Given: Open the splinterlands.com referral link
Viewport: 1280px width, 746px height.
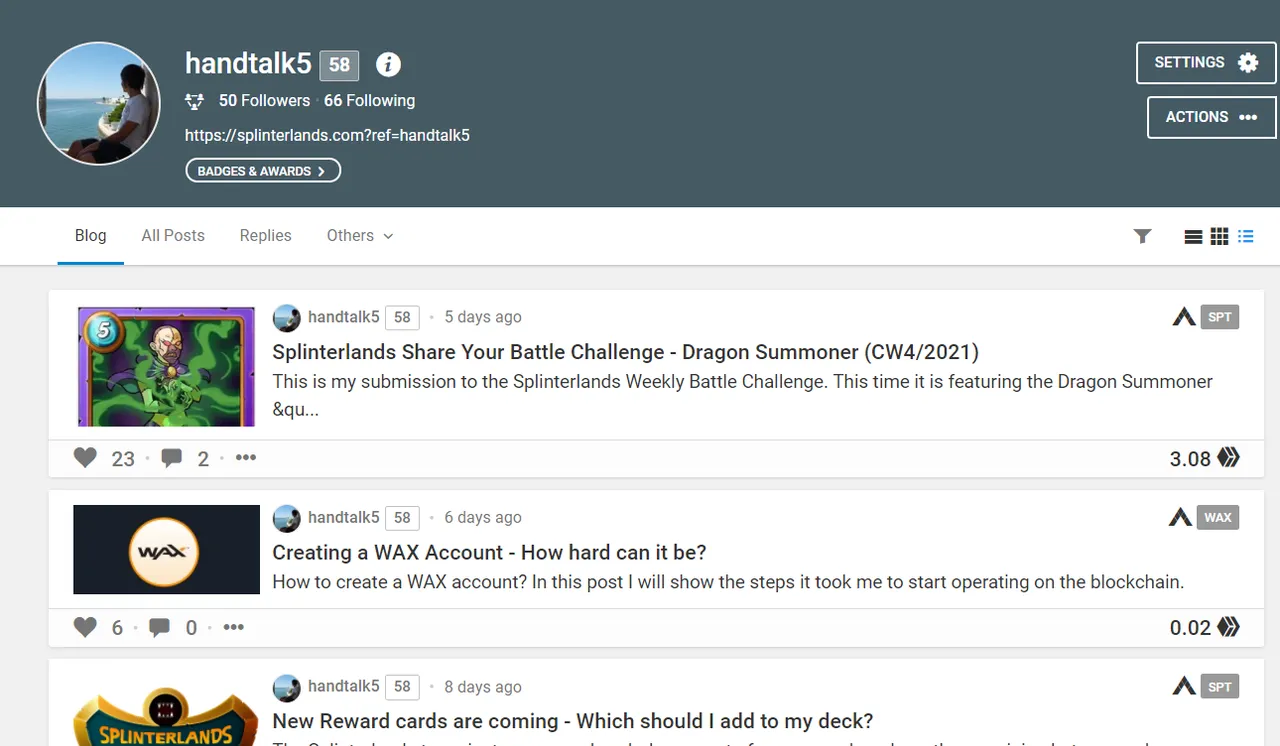Looking at the screenshot, I should click(327, 135).
